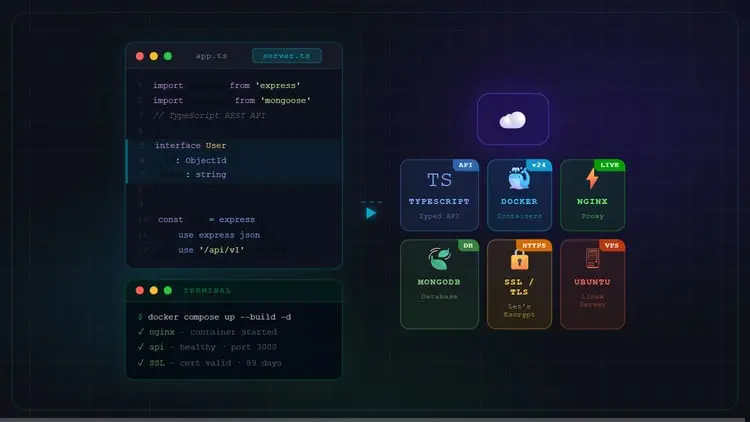Screen dimensions: 750x422
Task: Click the 'Let's Encrypt' subtitle
Action: click(519, 311)
